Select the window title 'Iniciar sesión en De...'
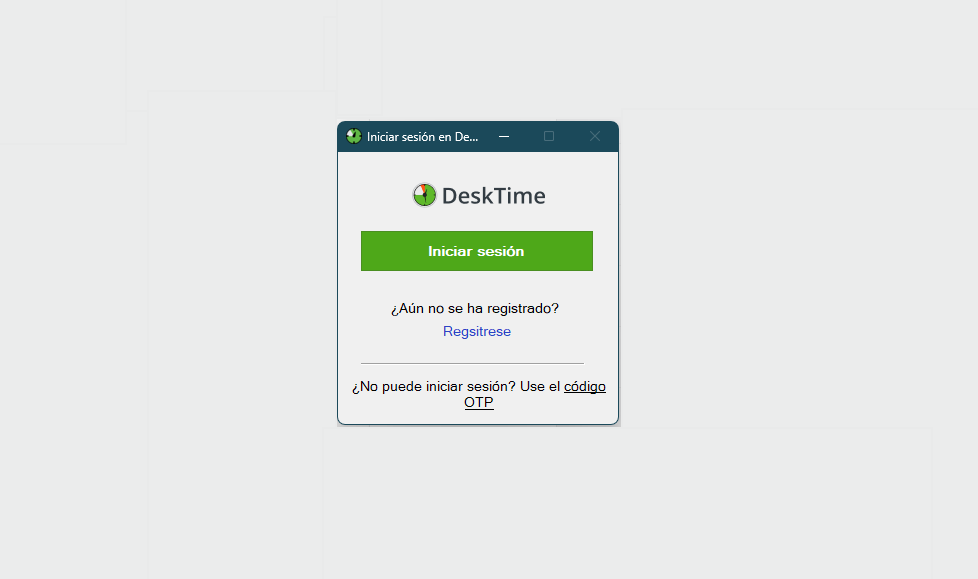Image resolution: width=978 pixels, height=579 pixels. 422,137
